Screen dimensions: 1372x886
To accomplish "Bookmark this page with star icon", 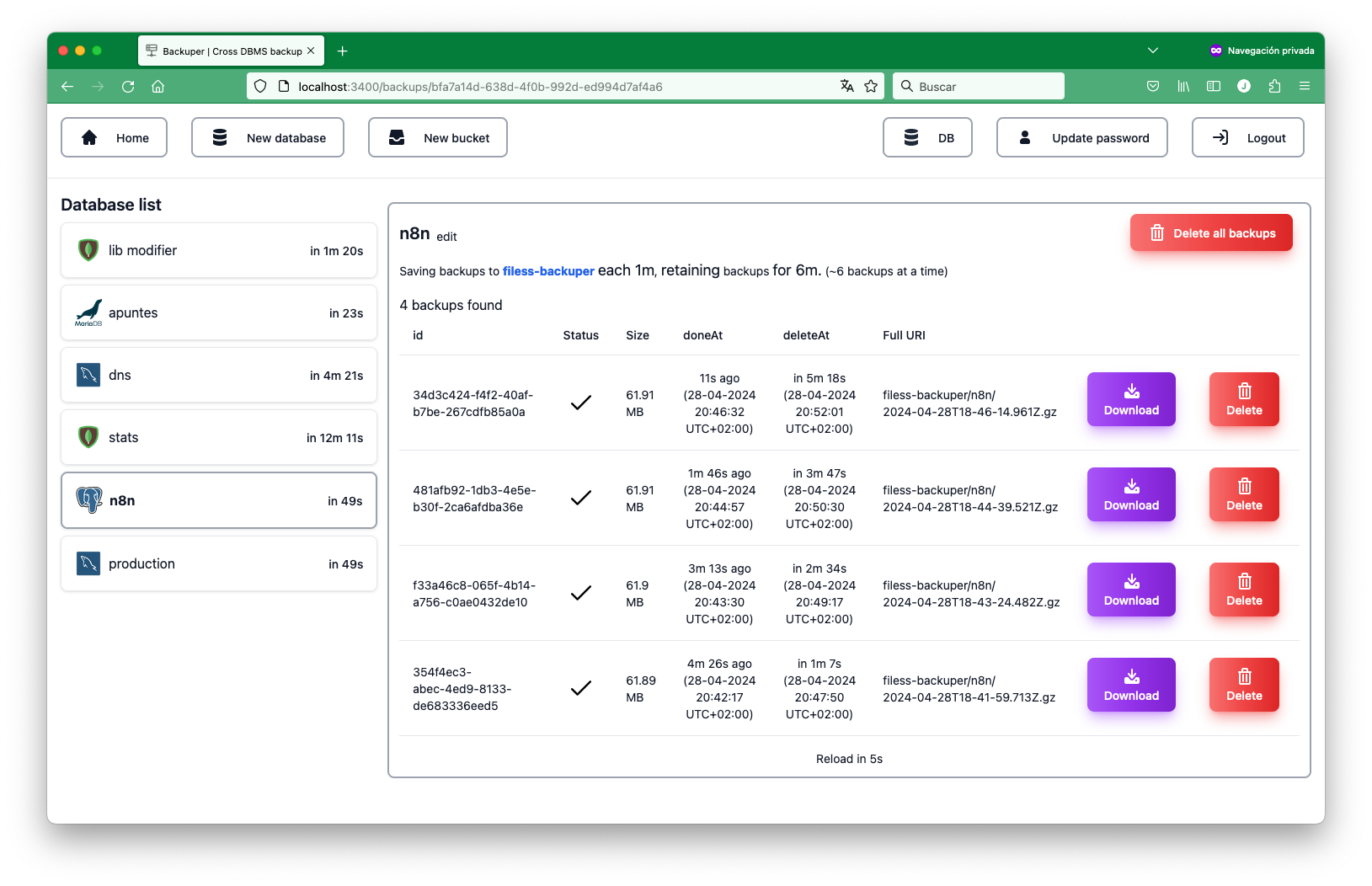I will (x=871, y=86).
